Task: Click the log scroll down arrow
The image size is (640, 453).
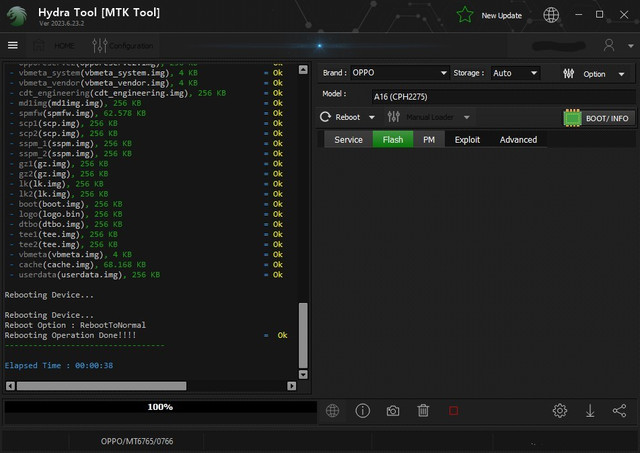Action: (x=303, y=374)
